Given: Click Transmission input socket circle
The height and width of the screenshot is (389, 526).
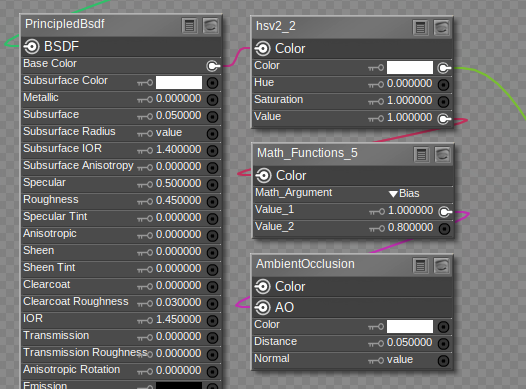Looking at the screenshot, I should [x=212, y=338].
